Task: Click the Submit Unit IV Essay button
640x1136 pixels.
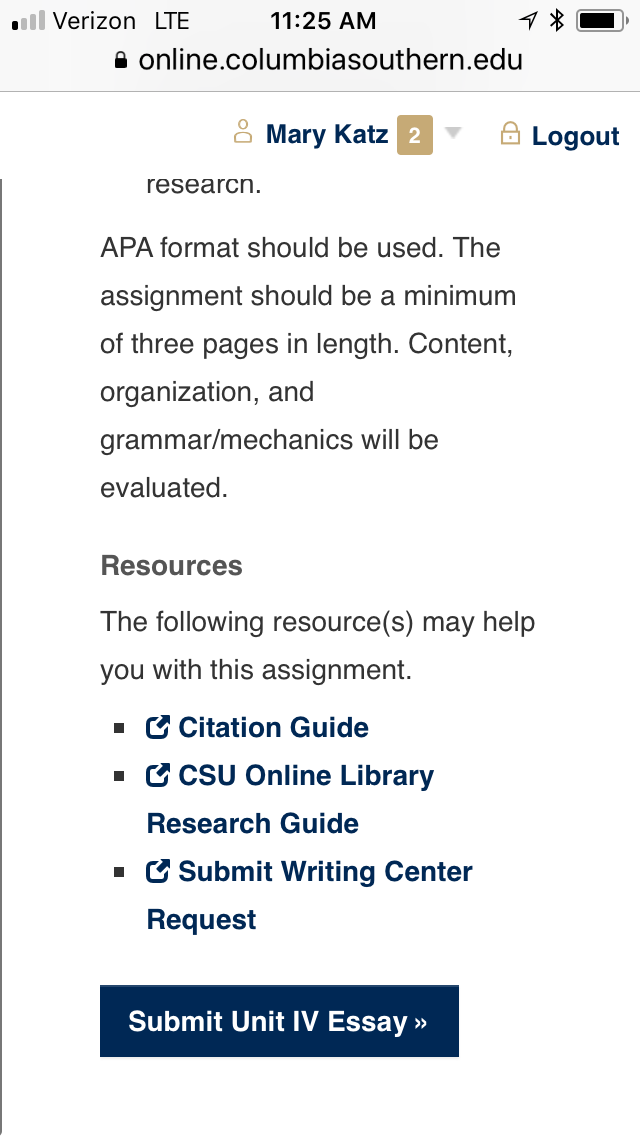Action: pyautogui.click(x=279, y=1021)
